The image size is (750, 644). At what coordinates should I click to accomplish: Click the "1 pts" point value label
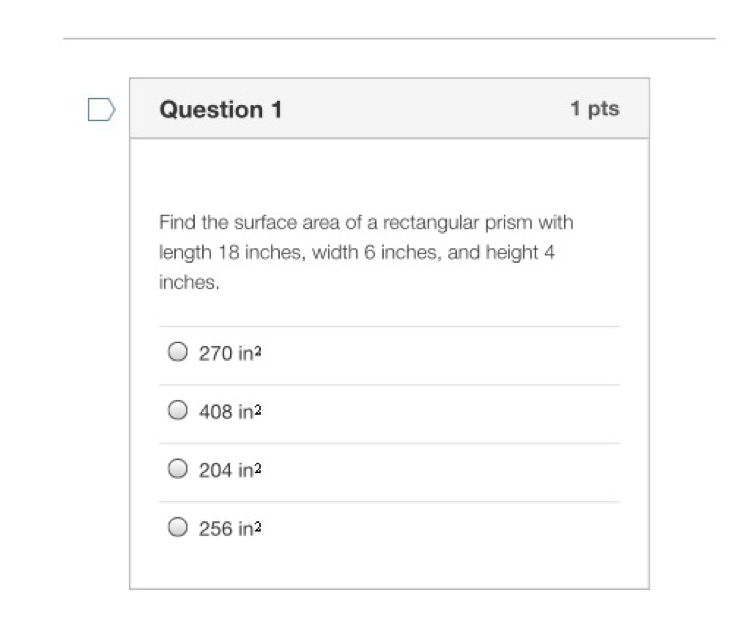pos(595,109)
